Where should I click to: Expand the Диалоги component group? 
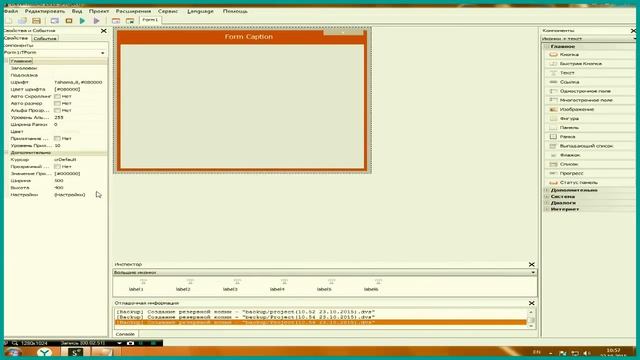coord(547,203)
